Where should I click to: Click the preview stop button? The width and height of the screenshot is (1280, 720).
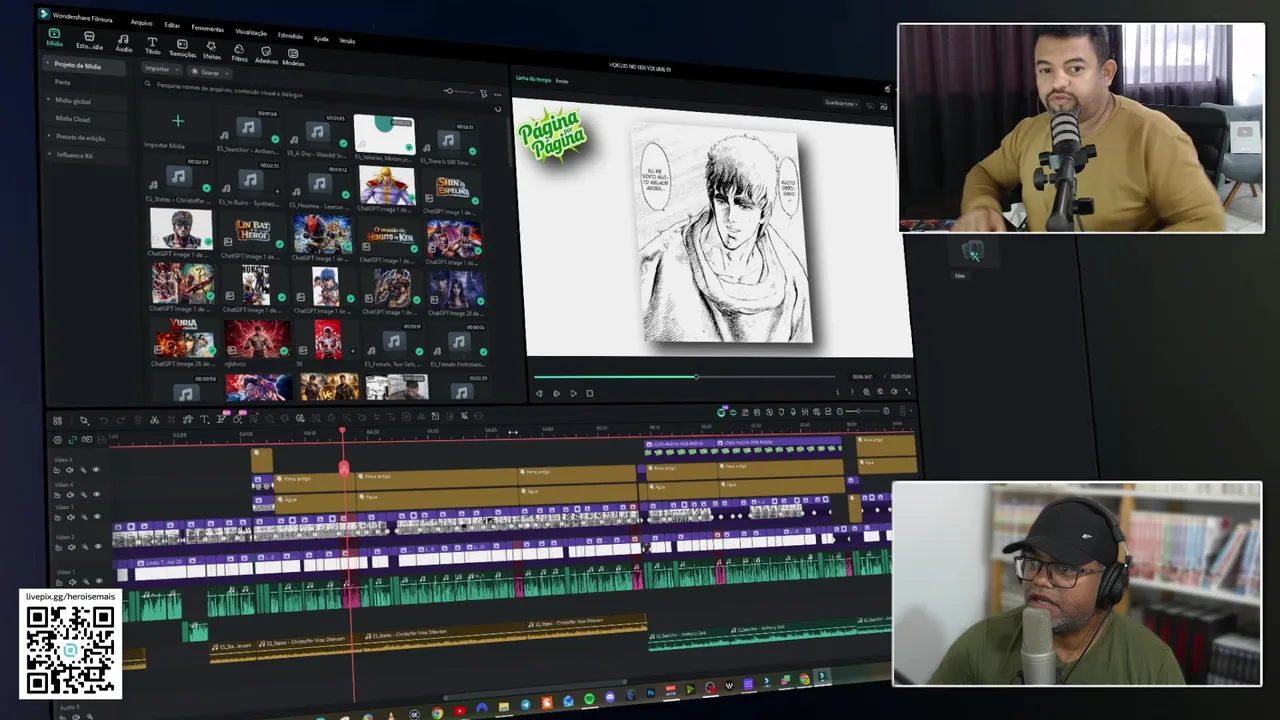click(x=589, y=394)
